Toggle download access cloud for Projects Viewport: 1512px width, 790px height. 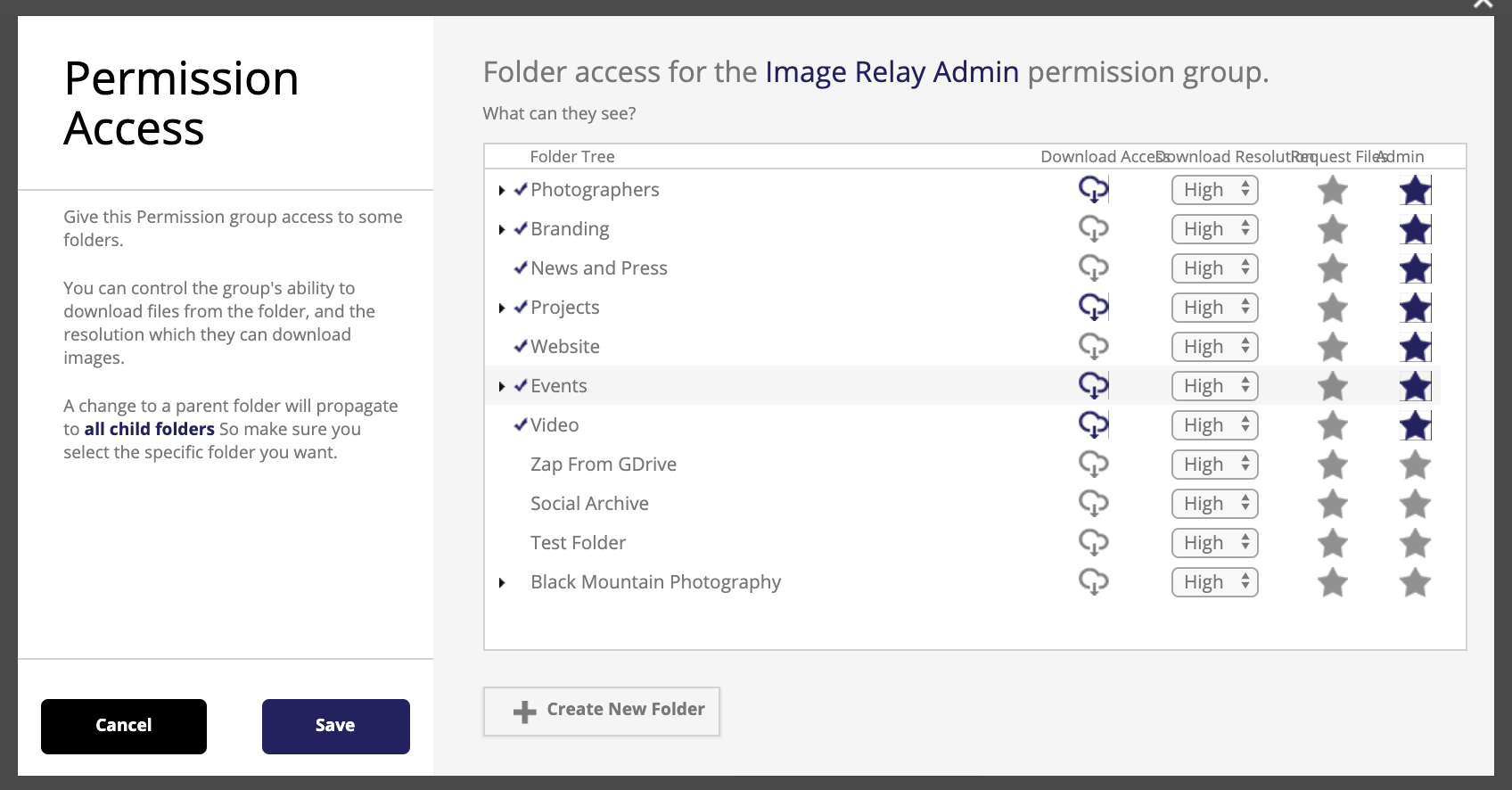pyautogui.click(x=1094, y=308)
